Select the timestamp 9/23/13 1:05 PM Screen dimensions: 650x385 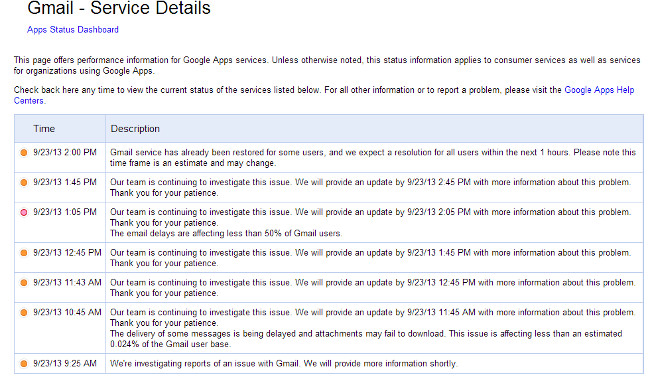pos(65,212)
